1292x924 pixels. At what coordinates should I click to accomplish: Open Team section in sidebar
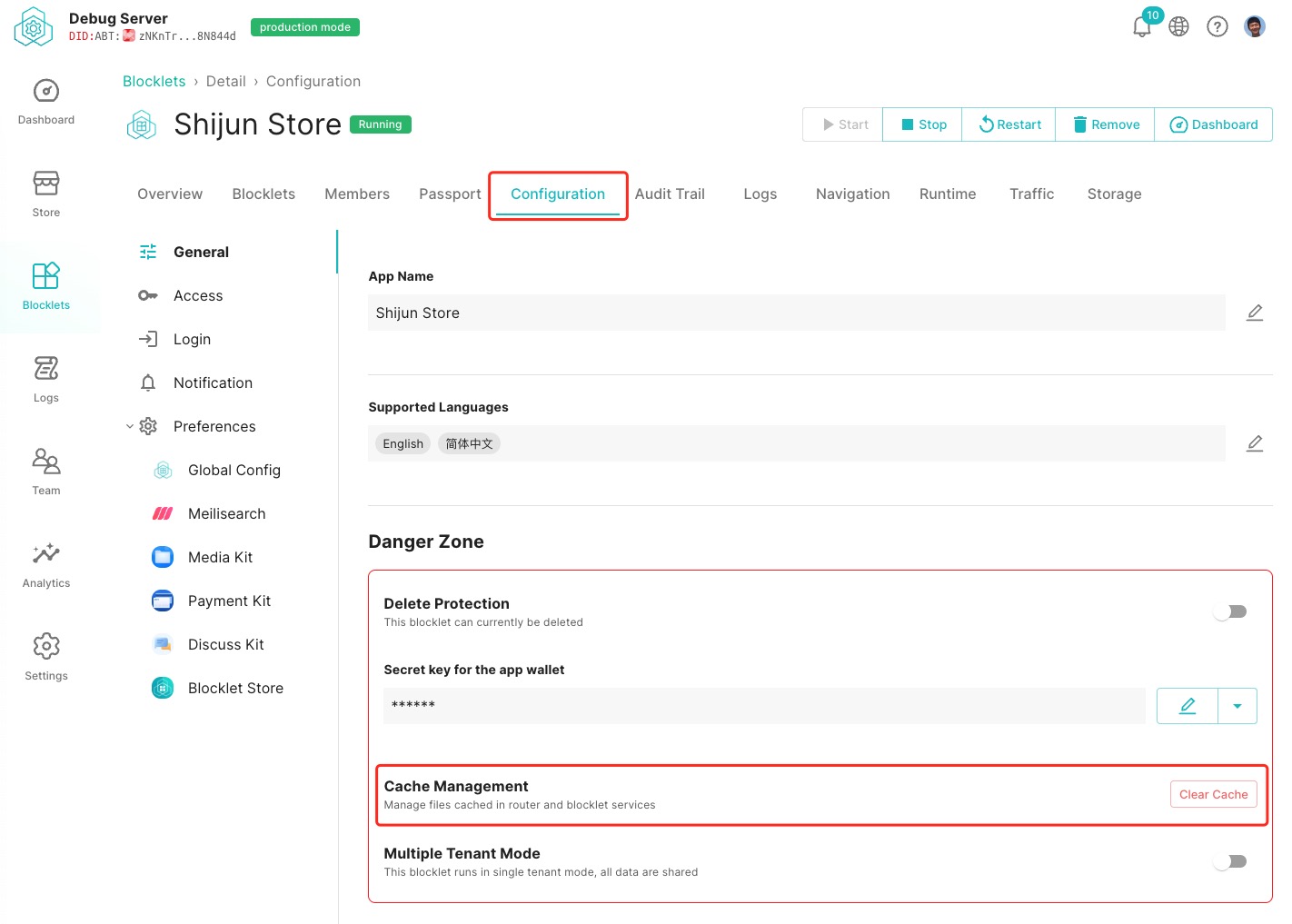[x=46, y=472]
